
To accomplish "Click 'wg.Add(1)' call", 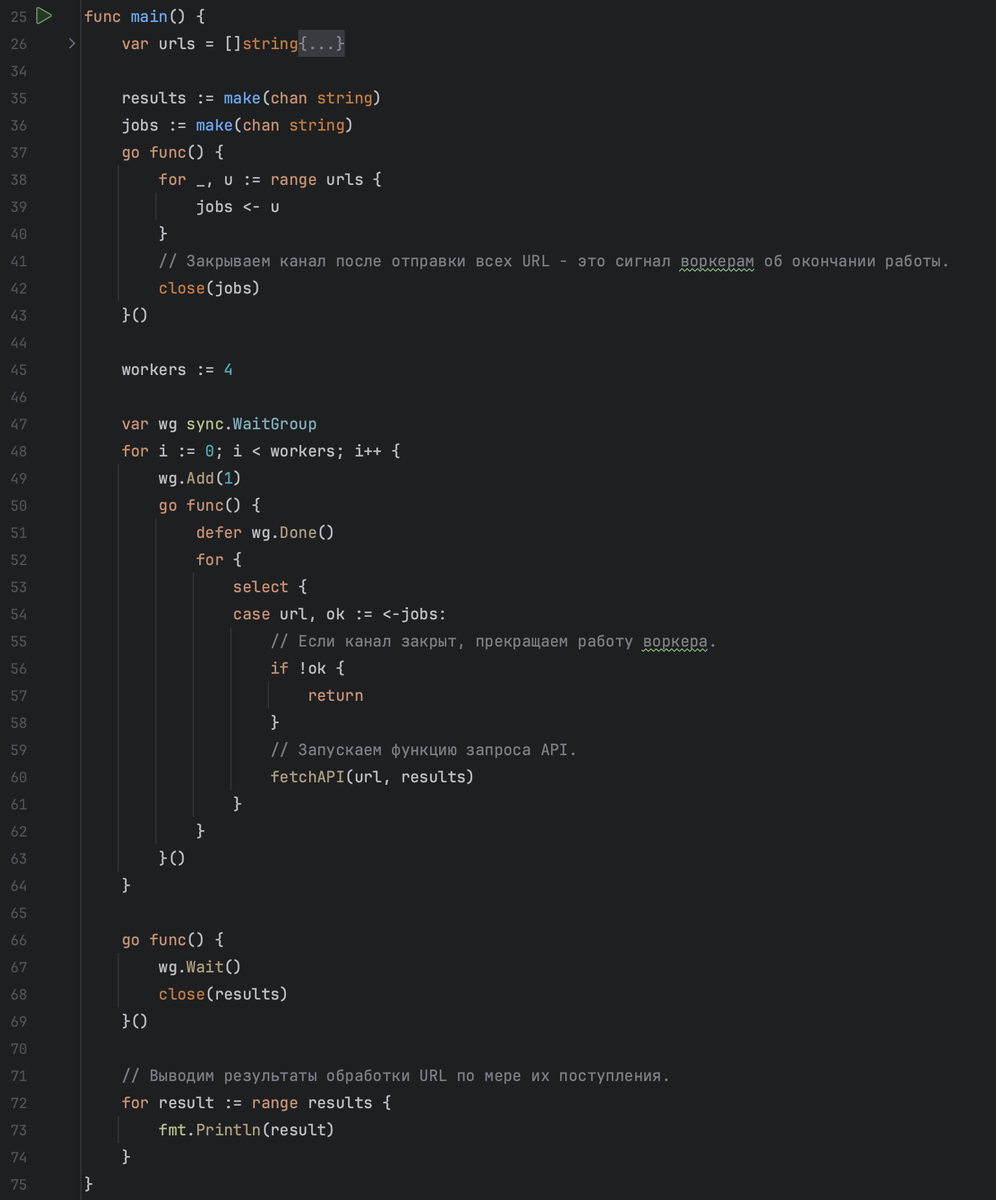I will point(200,478).
